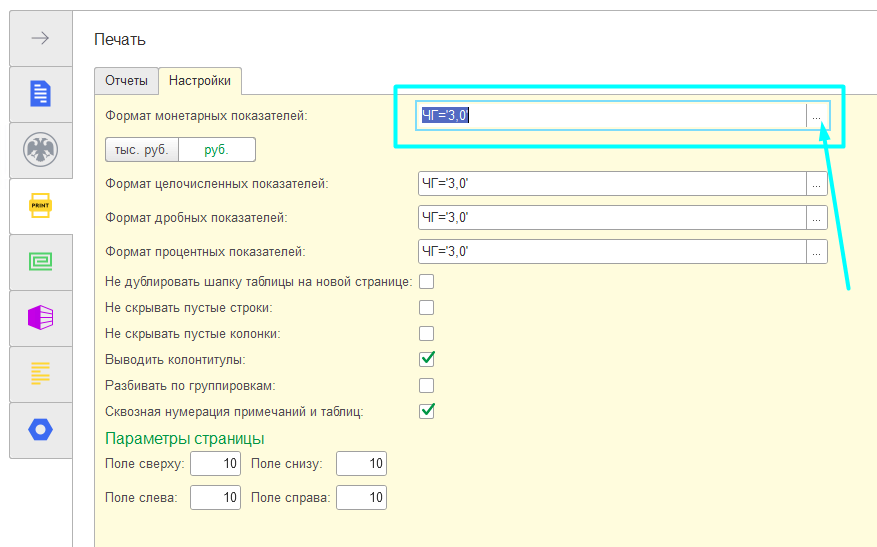Focus the 'Формат дробных показателей' text field
The height and width of the screenshot is (547, 877).
point(611,218)
